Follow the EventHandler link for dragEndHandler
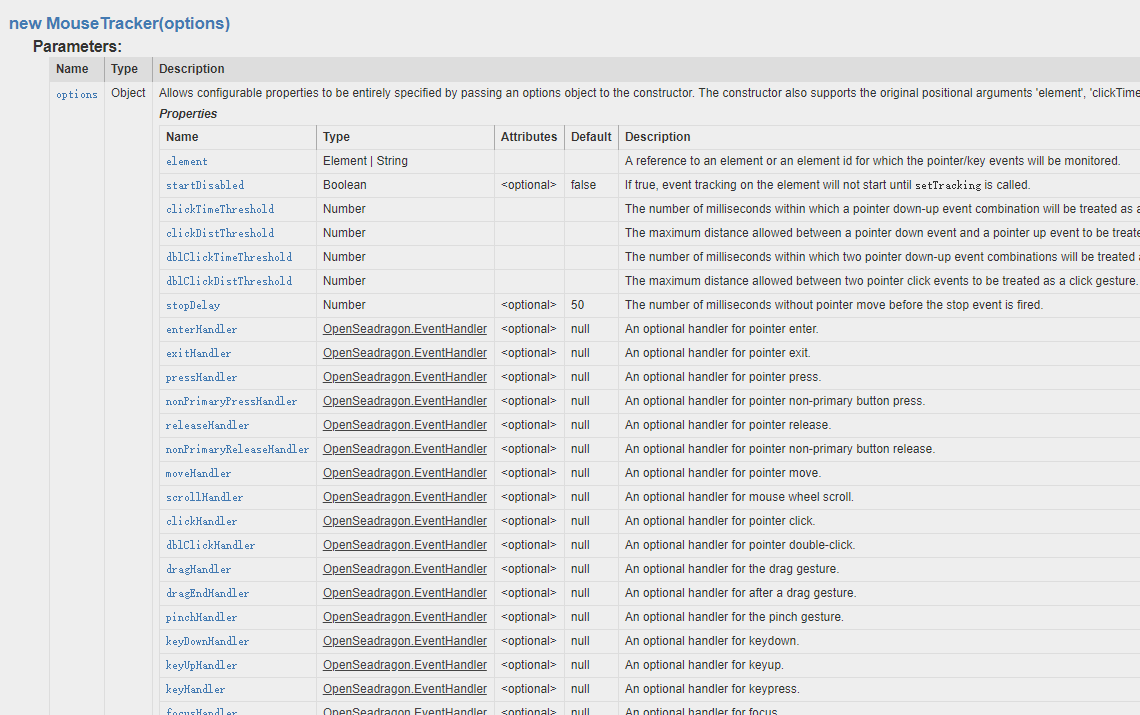This screenshot has width=1140, height=715. (404, 593)
